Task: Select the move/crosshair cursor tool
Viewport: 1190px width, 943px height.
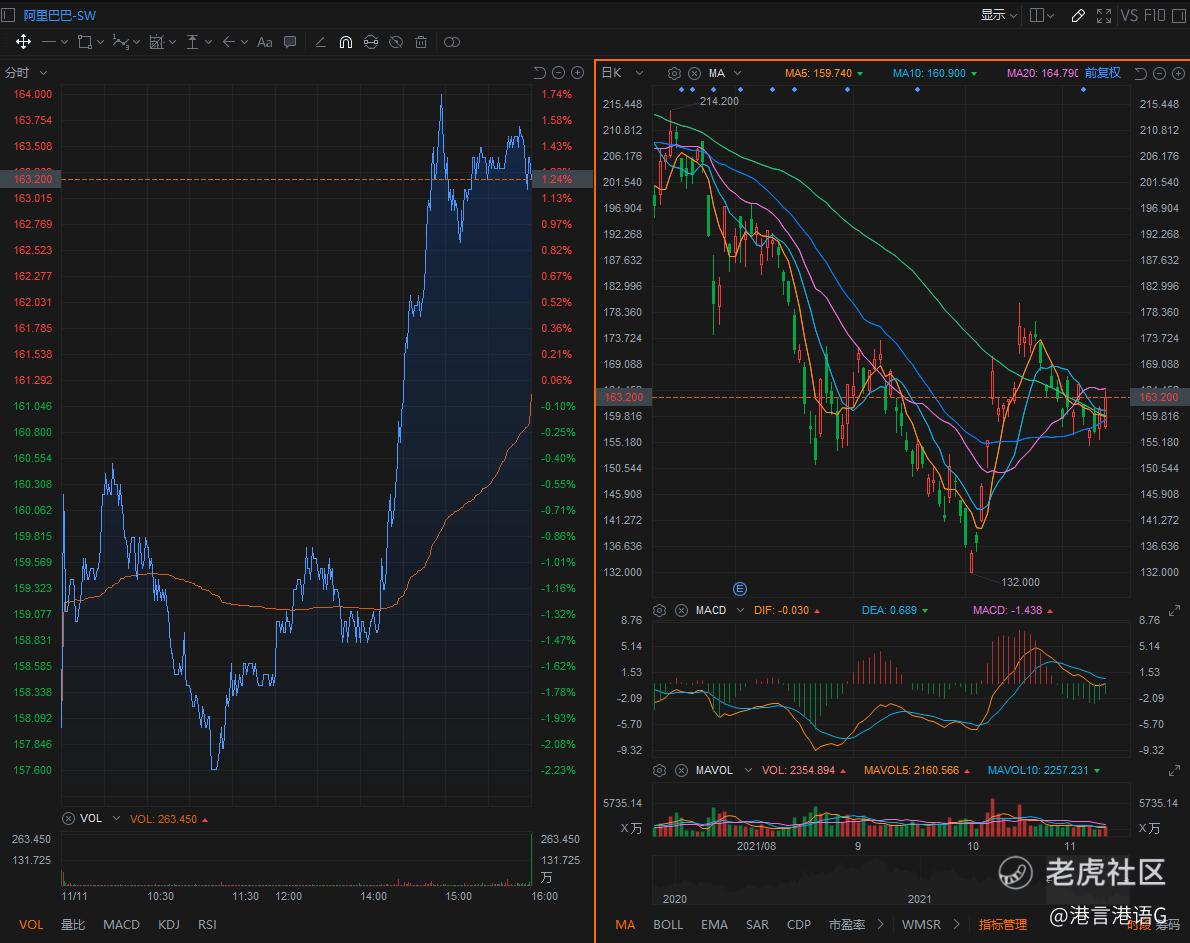Action: coord(24,42)
